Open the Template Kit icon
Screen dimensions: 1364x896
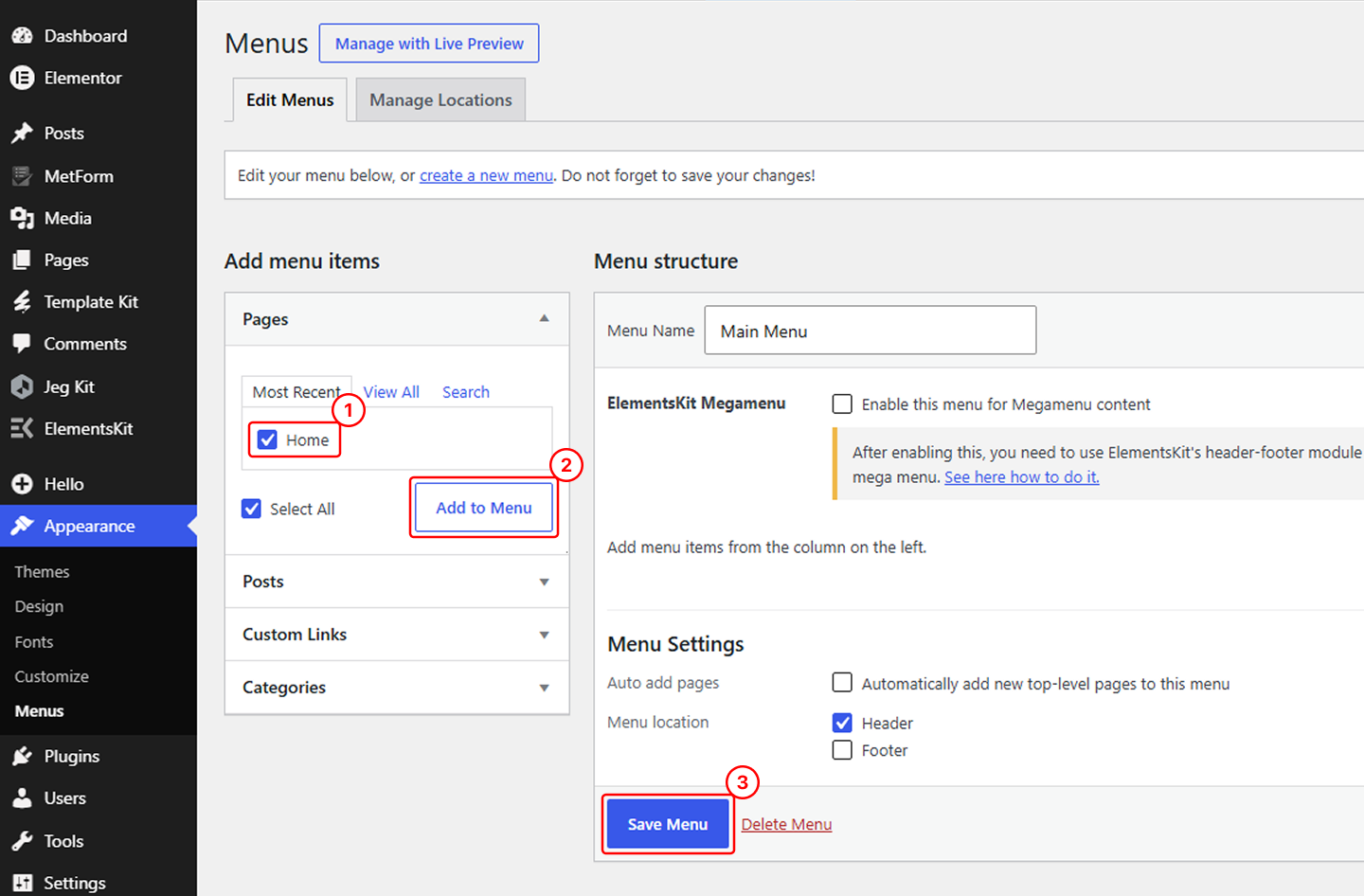tap(22, 302)
